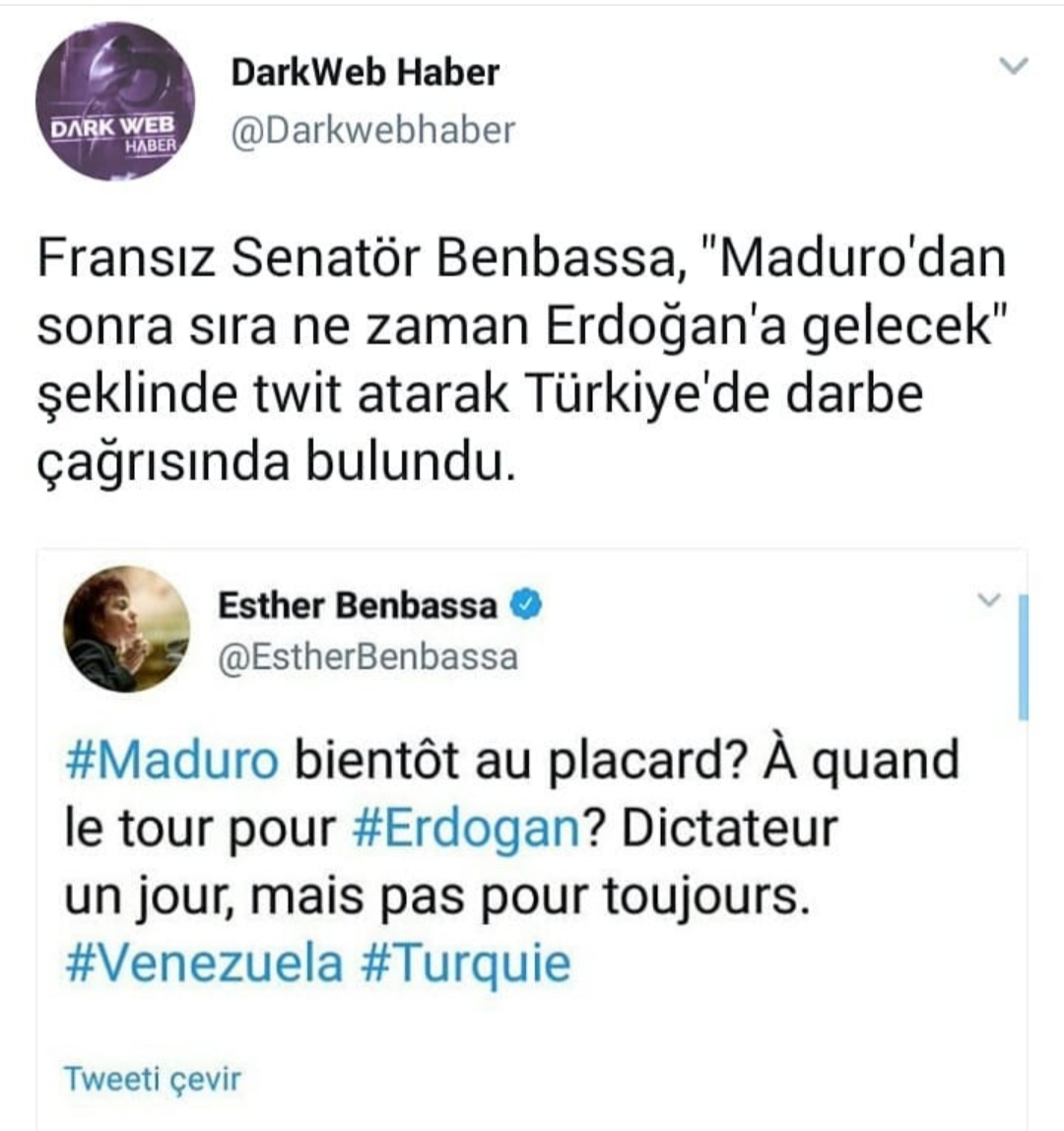The height and width of the screenshot is (1131, 1064).
Task: Open the @Darkwebhaber handle
Action: 373,131
